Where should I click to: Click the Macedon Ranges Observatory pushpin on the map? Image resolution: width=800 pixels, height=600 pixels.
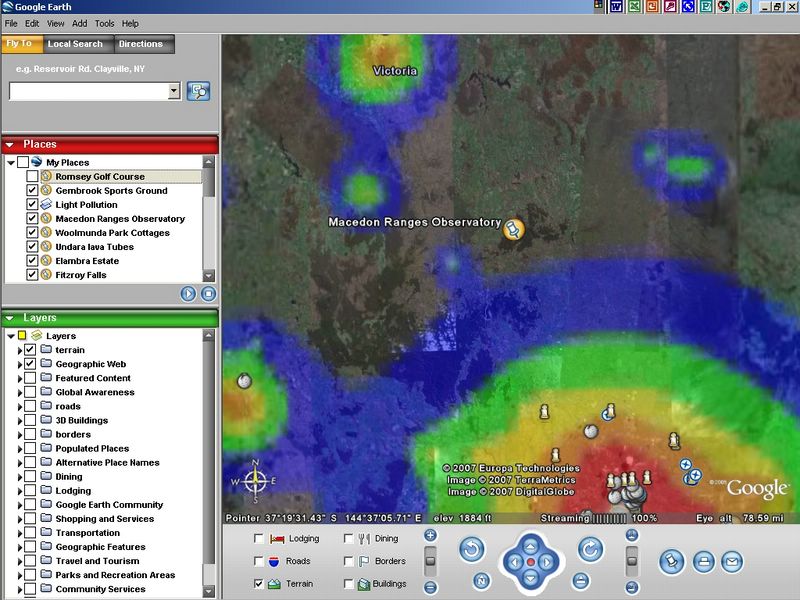[x=513, y=229]
